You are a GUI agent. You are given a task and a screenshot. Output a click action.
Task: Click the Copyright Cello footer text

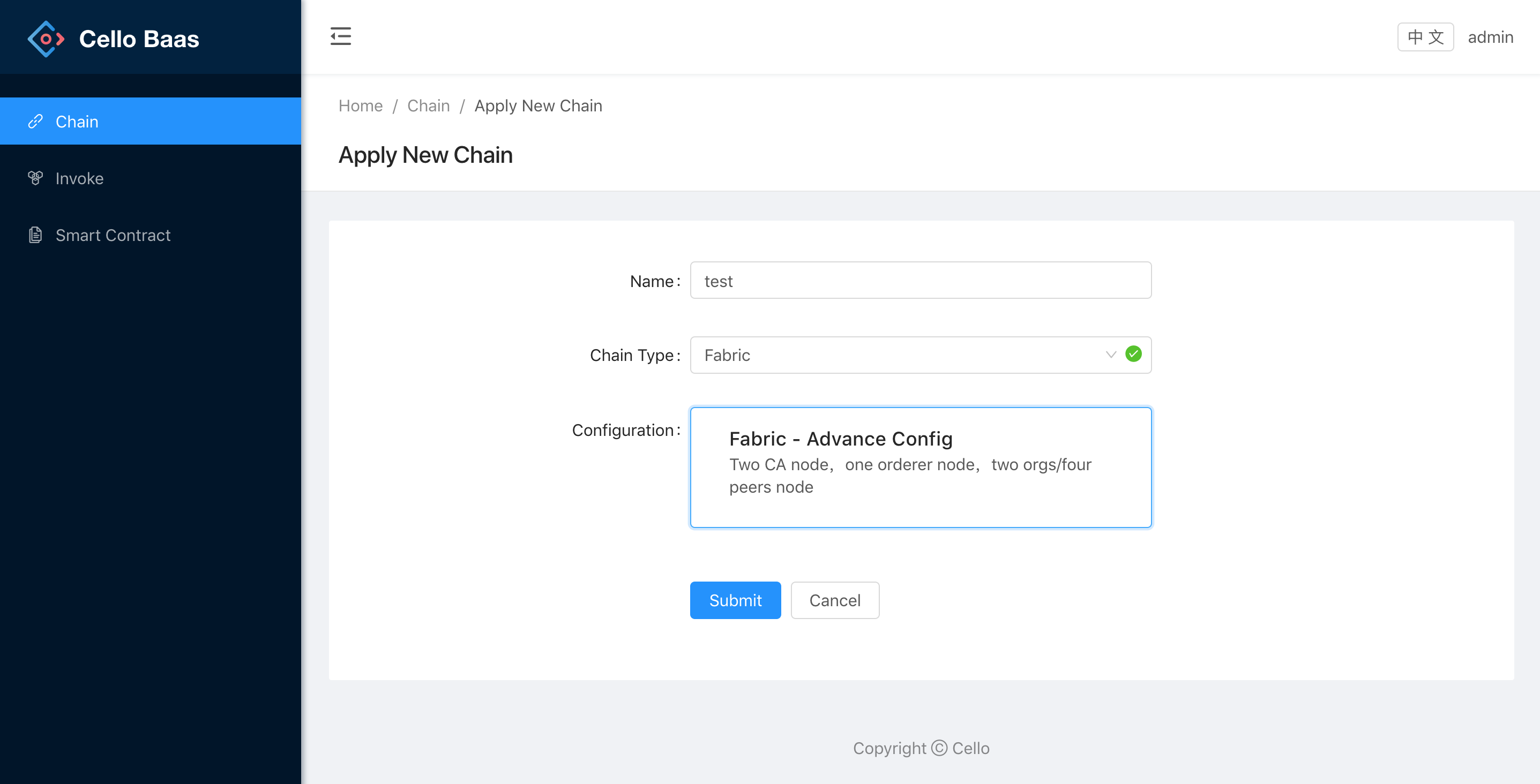[921, 748]
